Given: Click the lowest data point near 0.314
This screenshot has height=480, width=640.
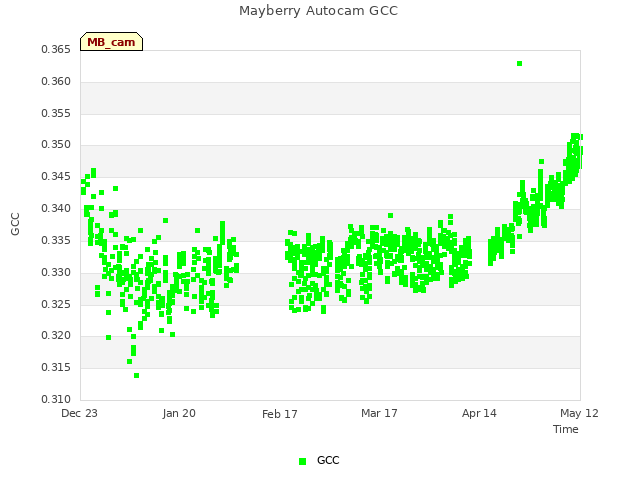Looking at the screenshot, I should pyautogui.click(x=136, y=376).
